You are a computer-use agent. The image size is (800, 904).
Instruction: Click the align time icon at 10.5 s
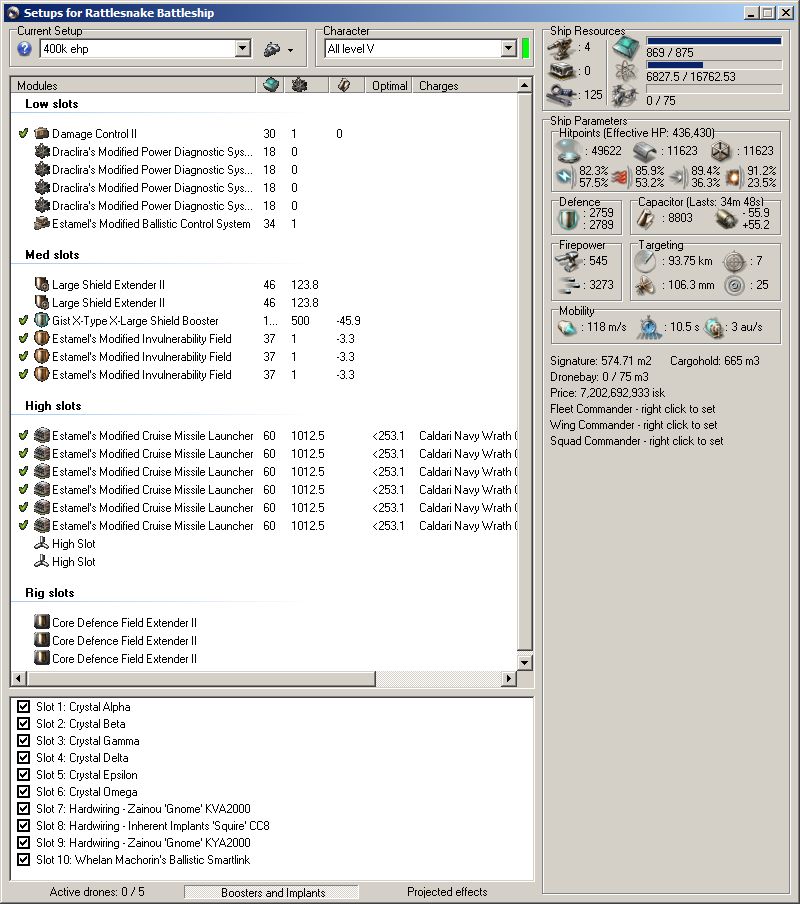pyautogui.click(x=650, y=327)
